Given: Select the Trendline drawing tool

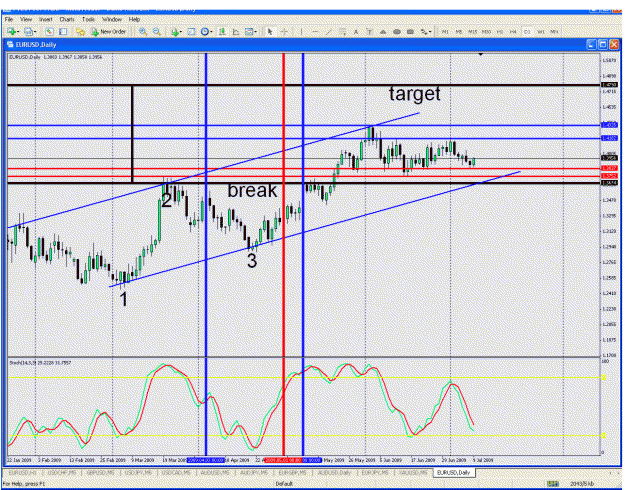Looking at the screenshot, I should (328, 31).
